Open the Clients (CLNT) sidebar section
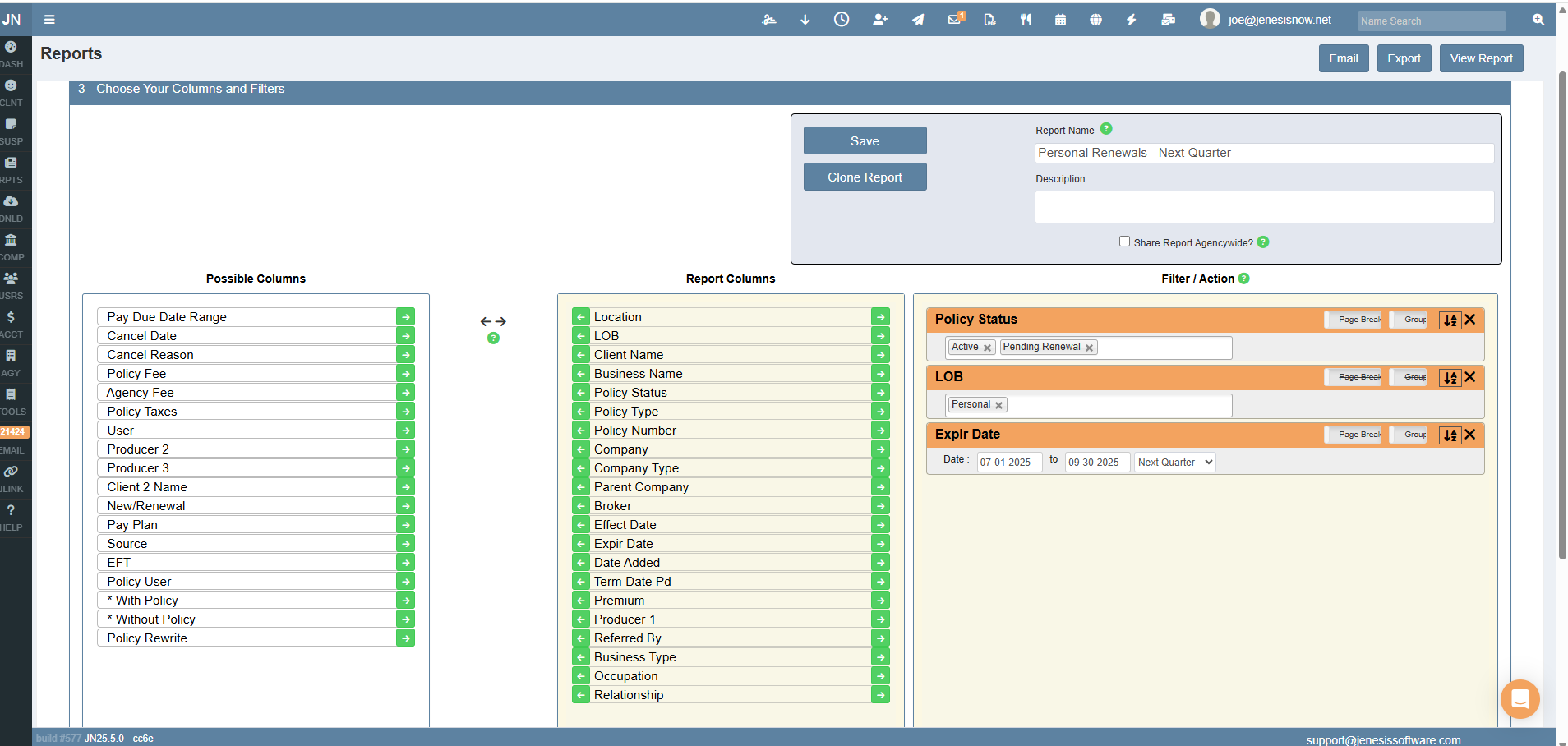This screenshot has width=1568, height=746. pos(12,92)
